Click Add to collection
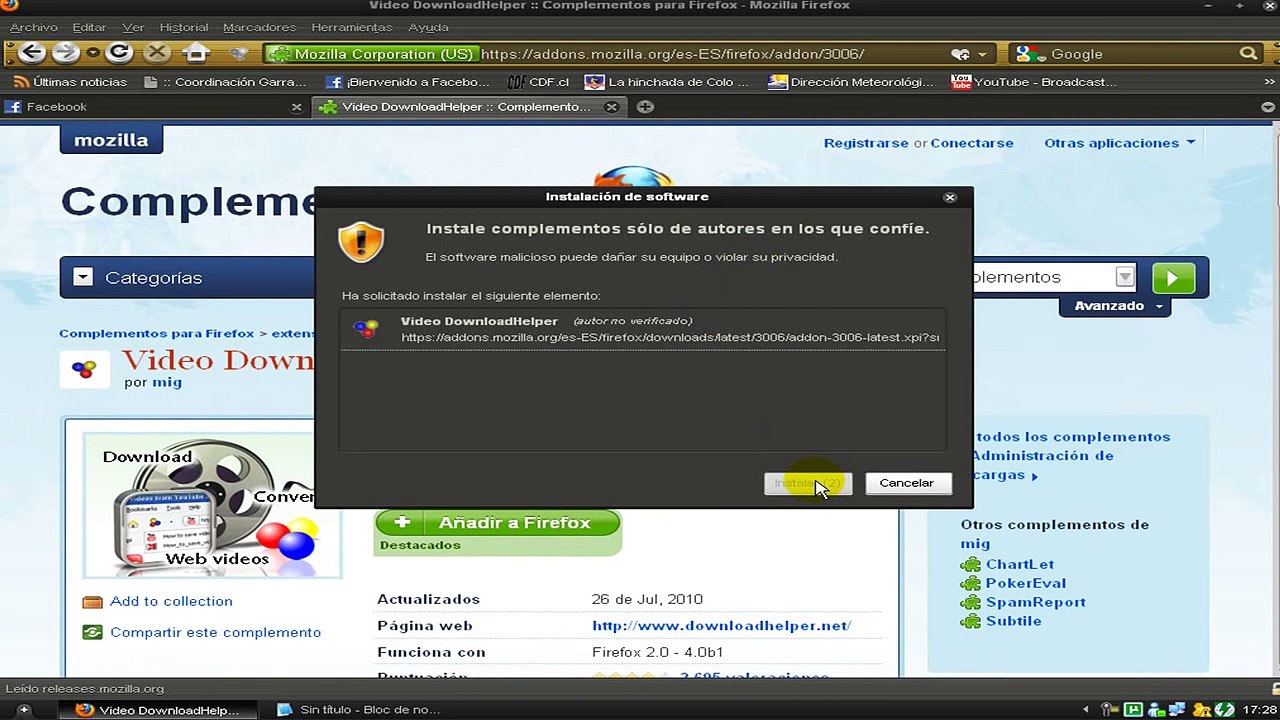The width and height of the screenshot is (1280, 720). coord(171,601)
